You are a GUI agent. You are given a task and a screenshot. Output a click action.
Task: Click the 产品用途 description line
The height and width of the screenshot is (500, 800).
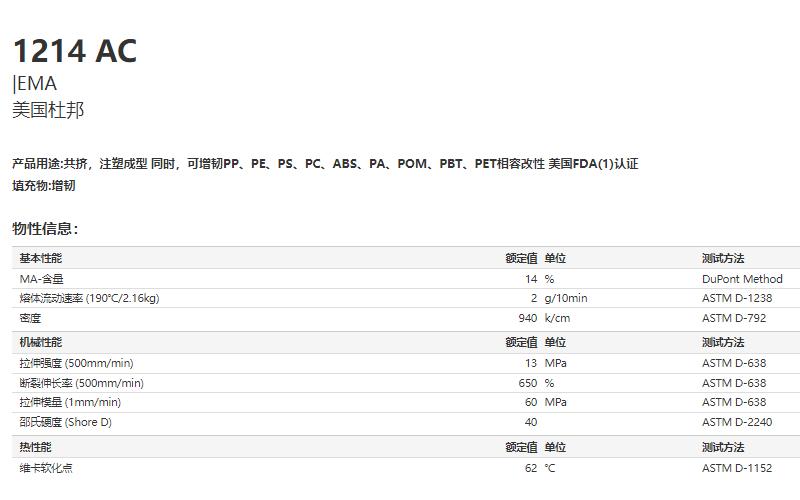coord(325,164)
